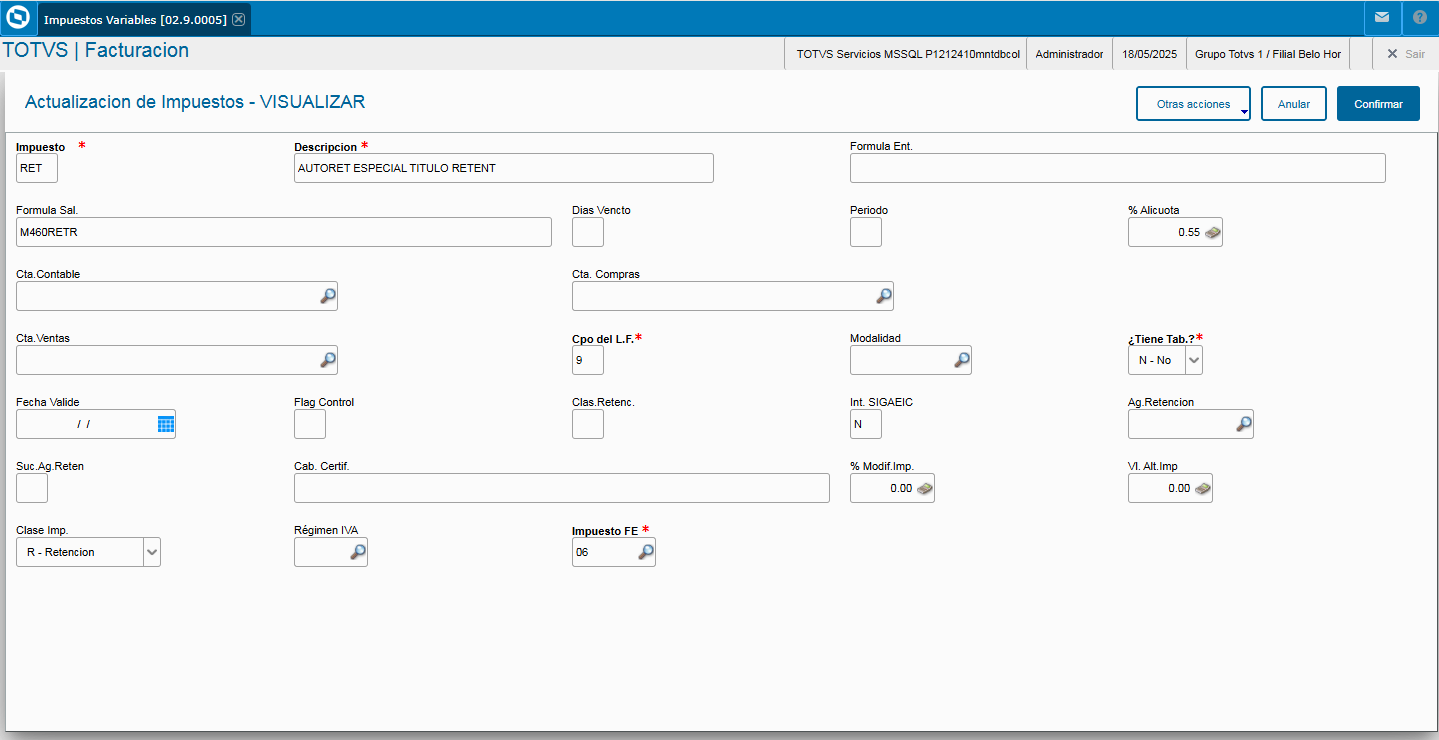
Task: Open Impuesto FE lookup magnifier
Action: click(645, 552)
